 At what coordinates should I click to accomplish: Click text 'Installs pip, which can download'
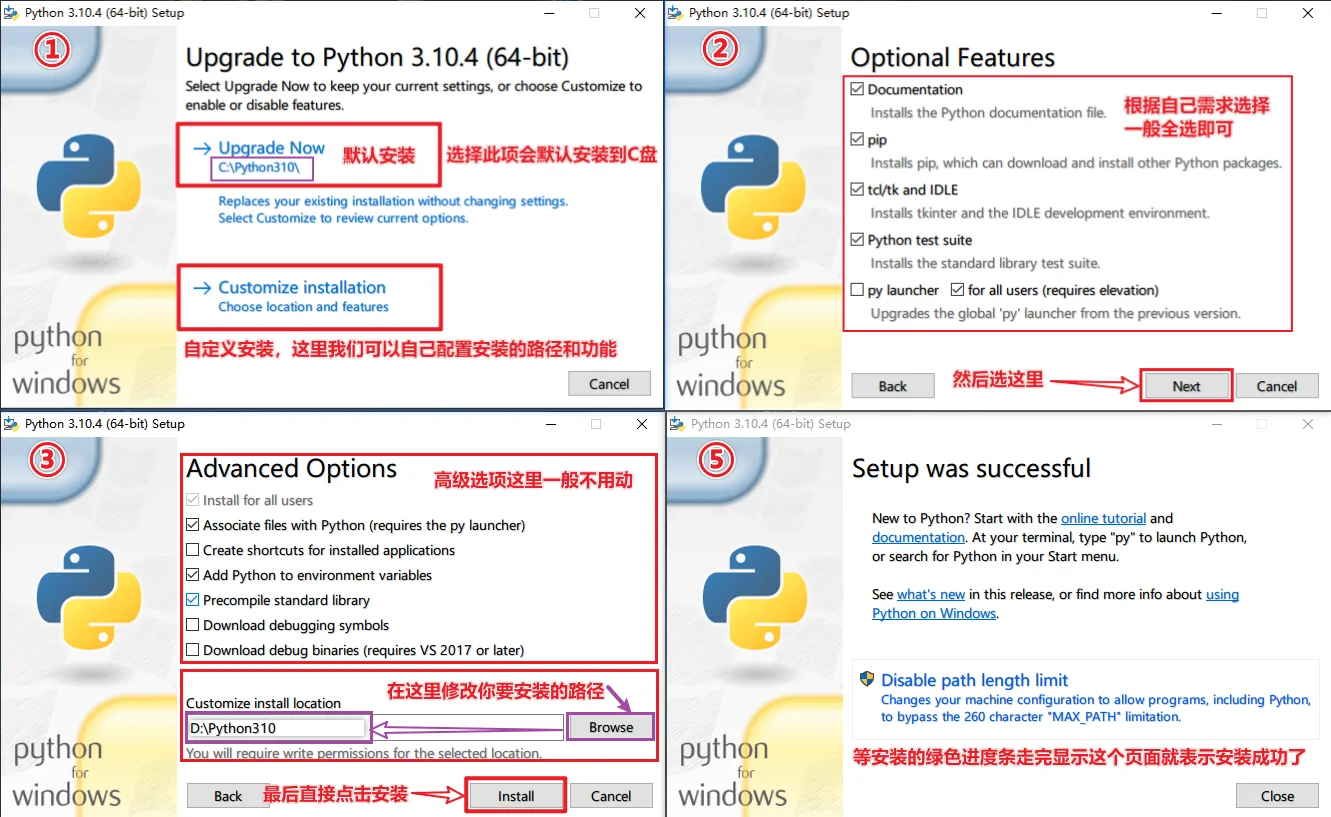tap(1075, 163)
